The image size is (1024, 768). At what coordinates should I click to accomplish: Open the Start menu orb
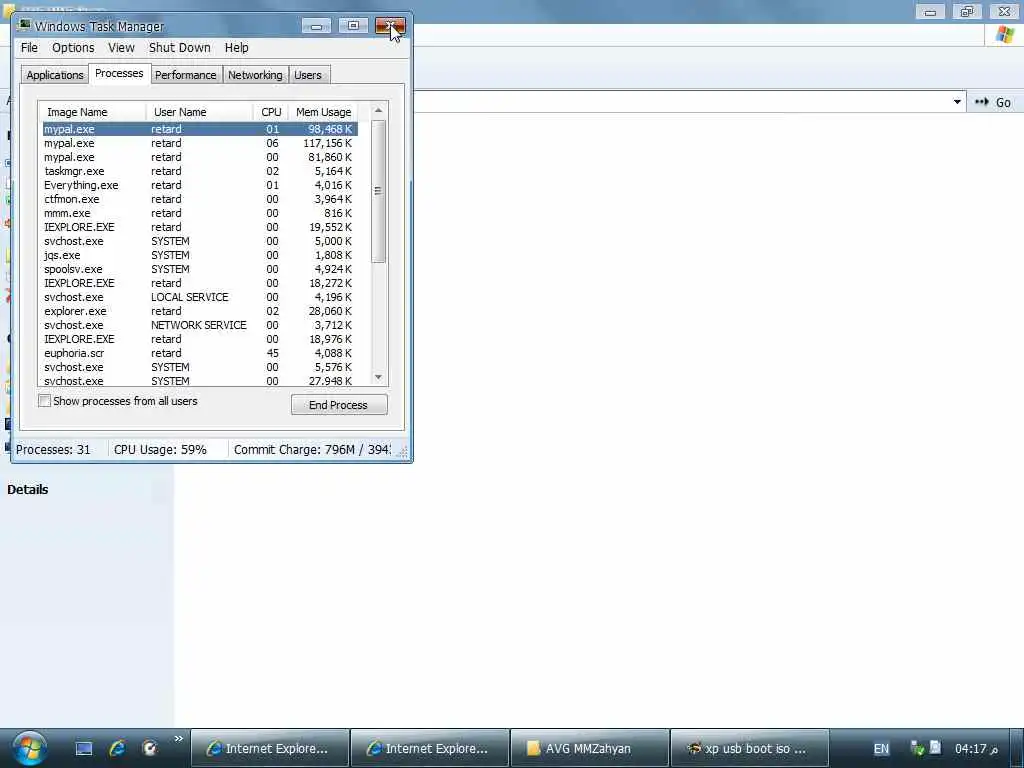click(x=29, y=748)
